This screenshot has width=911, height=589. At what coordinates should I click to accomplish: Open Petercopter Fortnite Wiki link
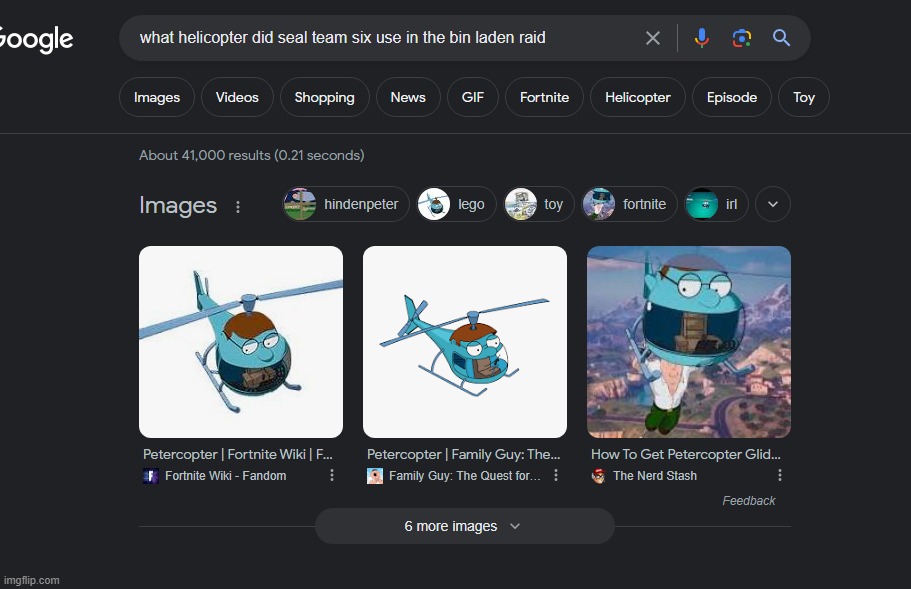pyautogui.click(x=238, y=454)
